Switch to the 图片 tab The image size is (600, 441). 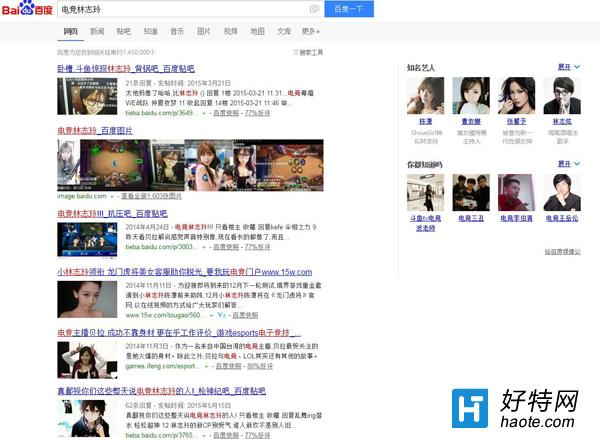[x=204, y=31]
